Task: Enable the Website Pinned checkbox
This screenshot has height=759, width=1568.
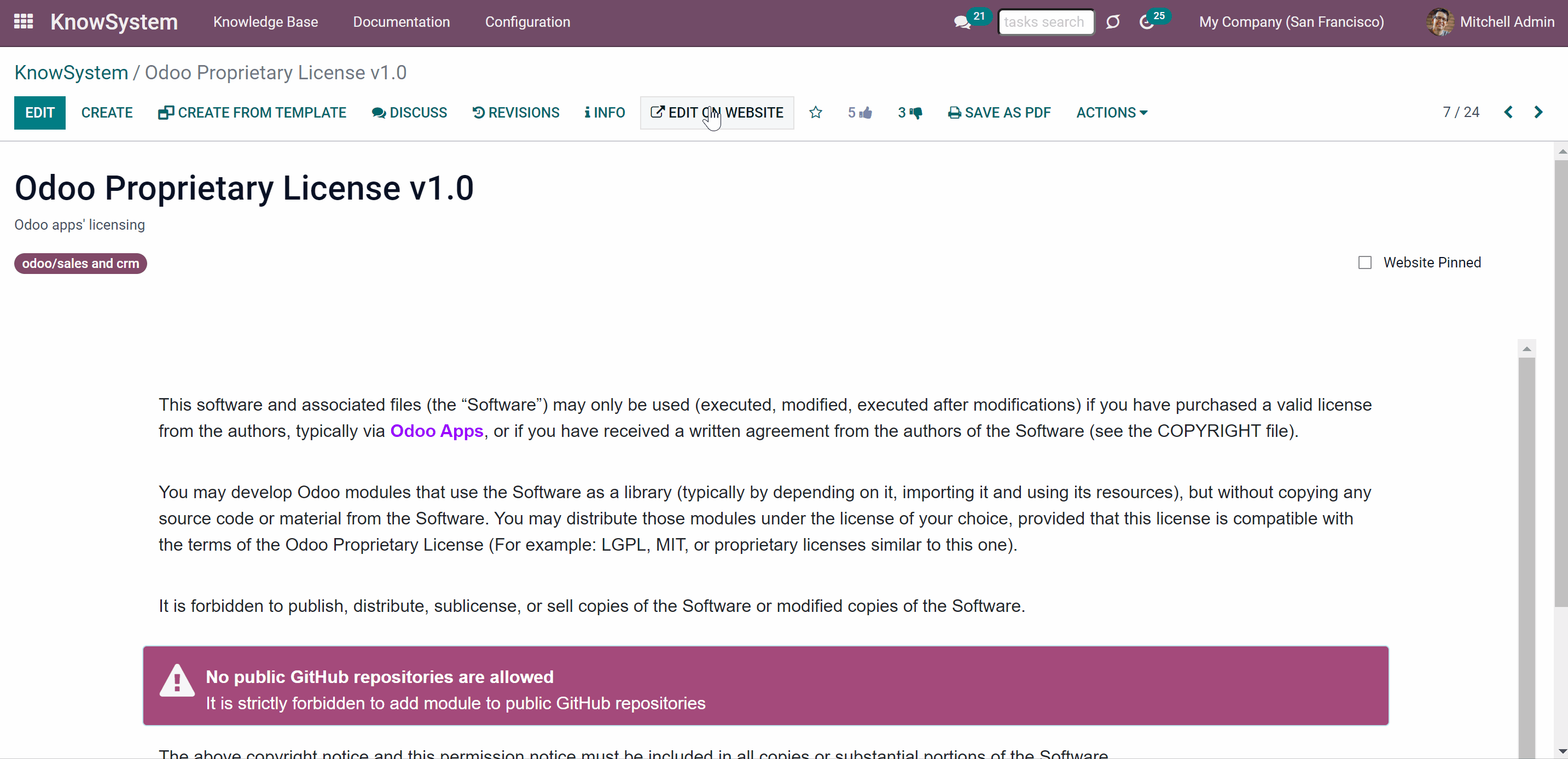Action: click(1366, 262)
